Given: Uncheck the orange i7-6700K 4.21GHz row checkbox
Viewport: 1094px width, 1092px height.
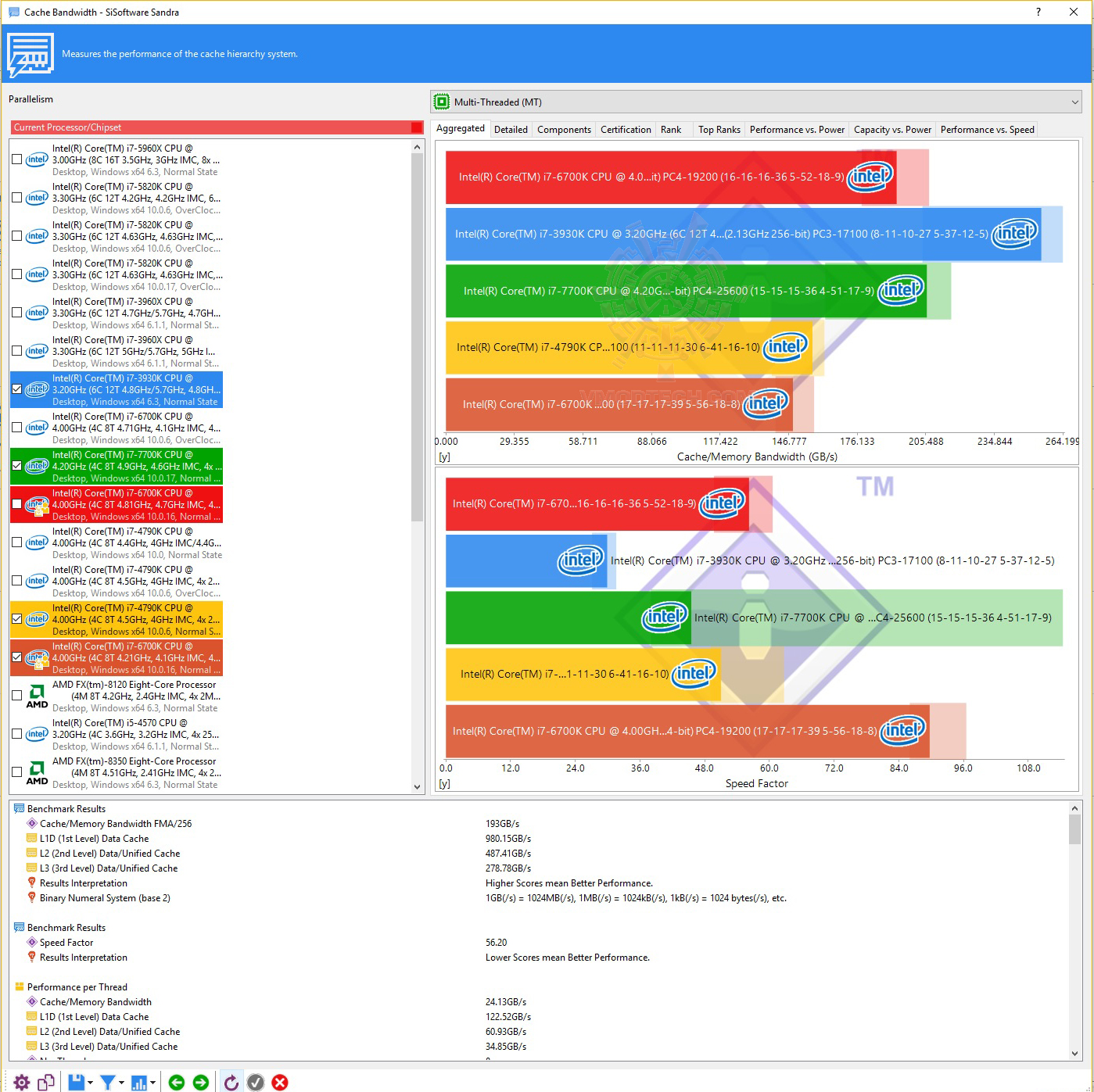Looking at the screenshot, I should click(16, 657).
